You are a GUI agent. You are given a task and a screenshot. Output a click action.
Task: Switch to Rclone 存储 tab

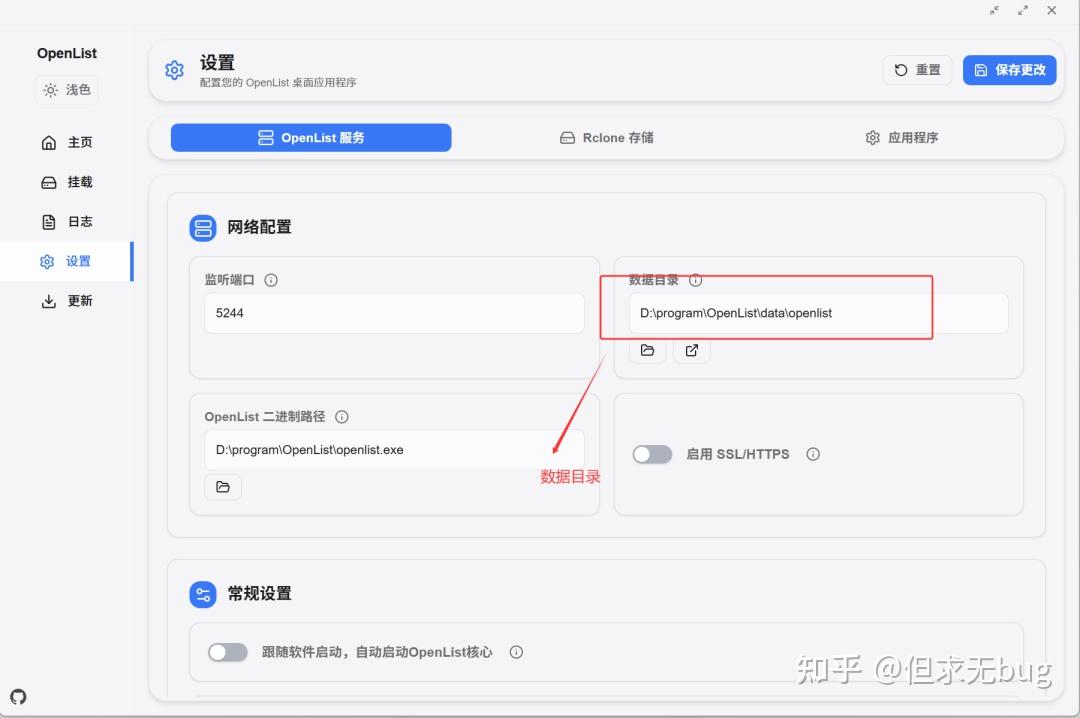606,138
